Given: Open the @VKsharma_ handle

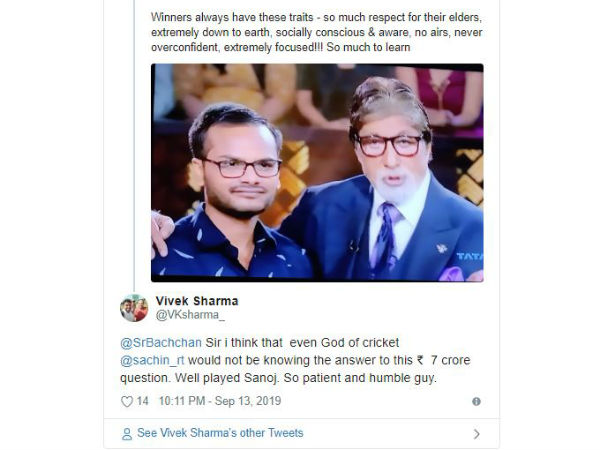Looking at the screenshot, I should click(189, 316).
